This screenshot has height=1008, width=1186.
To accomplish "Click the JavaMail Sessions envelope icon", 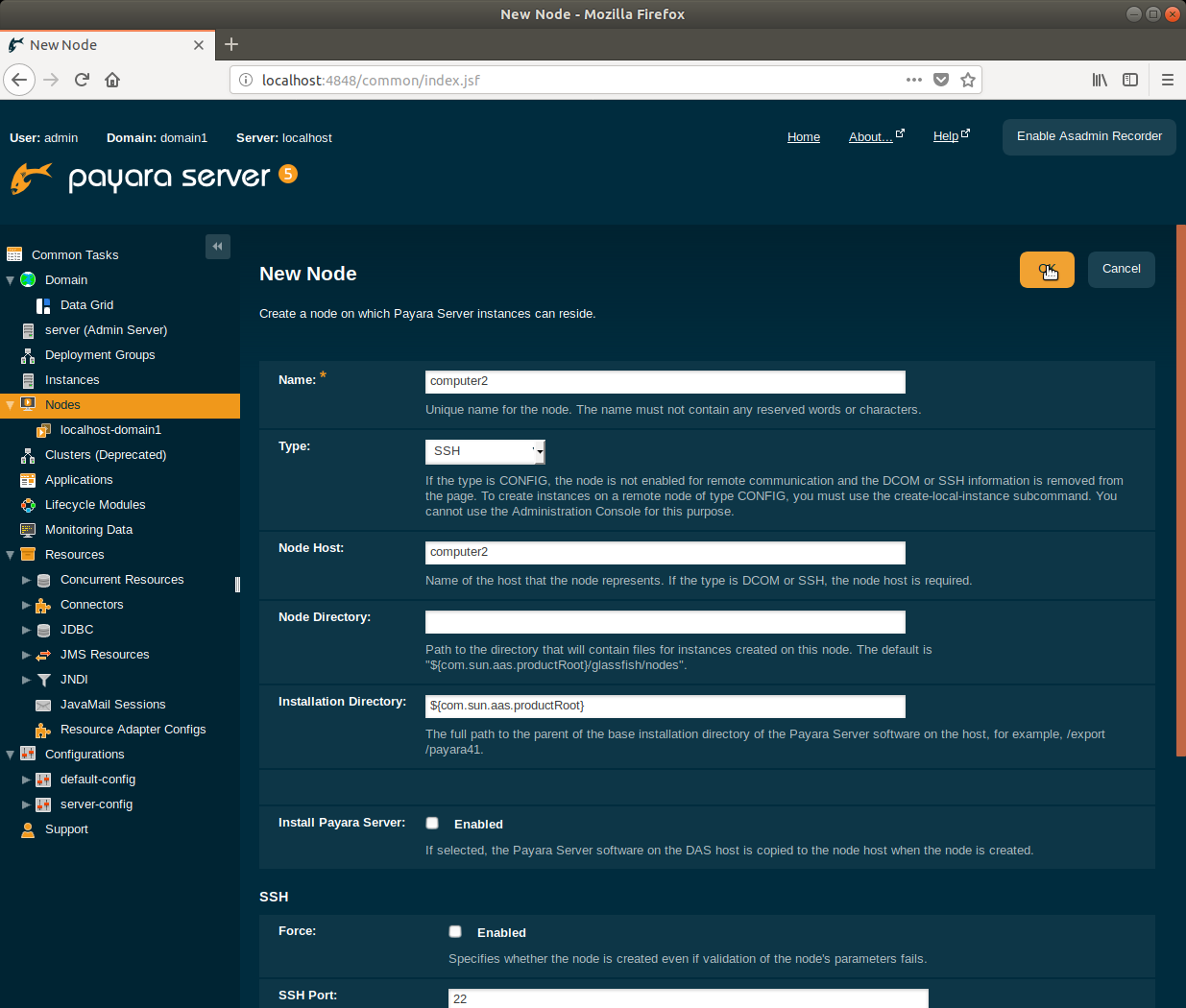I will tap(43, 705).
